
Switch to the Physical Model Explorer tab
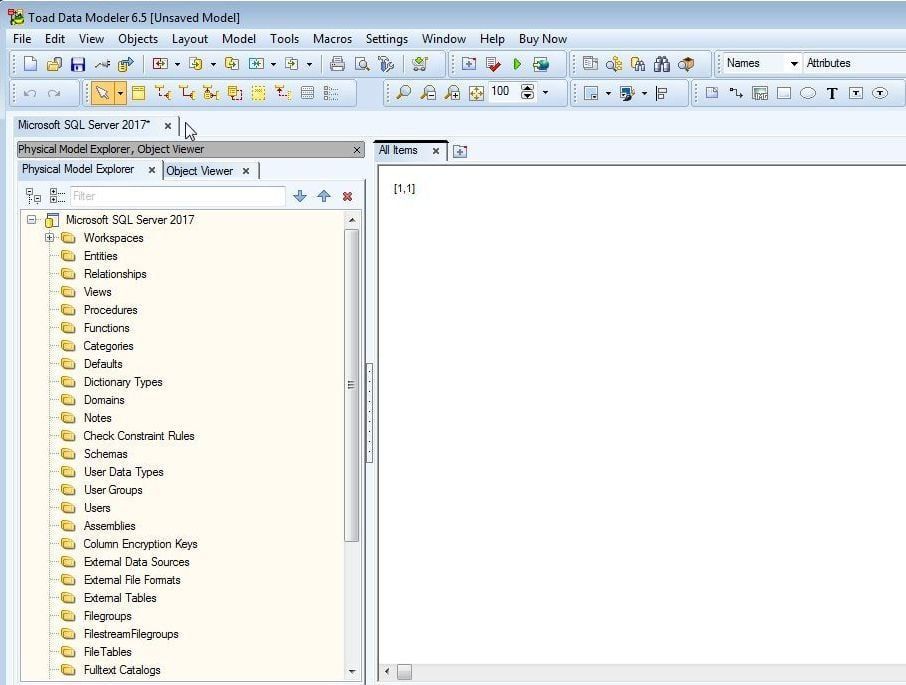click(78, 169)
